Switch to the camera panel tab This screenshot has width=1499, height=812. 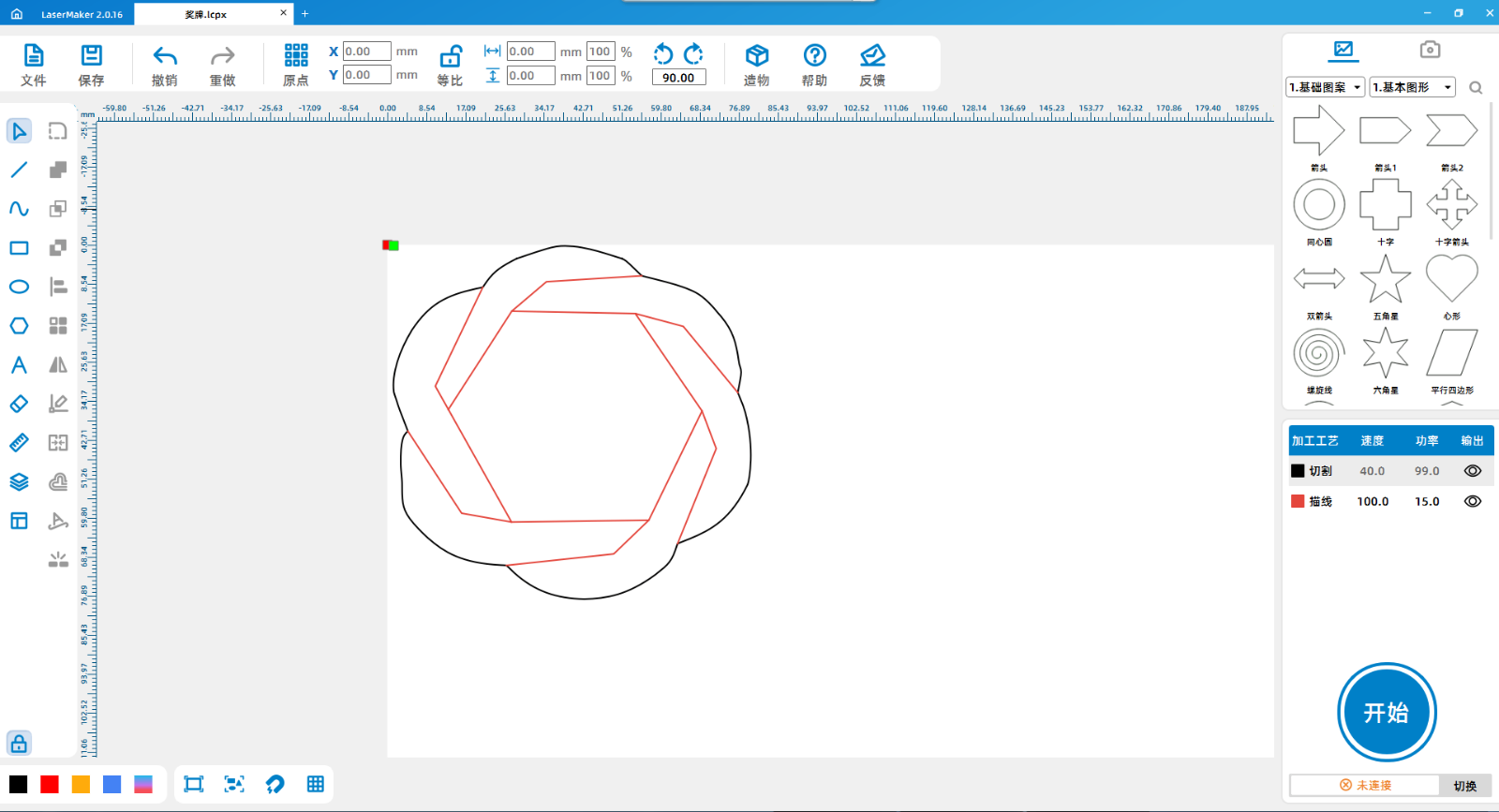click(1429, 50)
